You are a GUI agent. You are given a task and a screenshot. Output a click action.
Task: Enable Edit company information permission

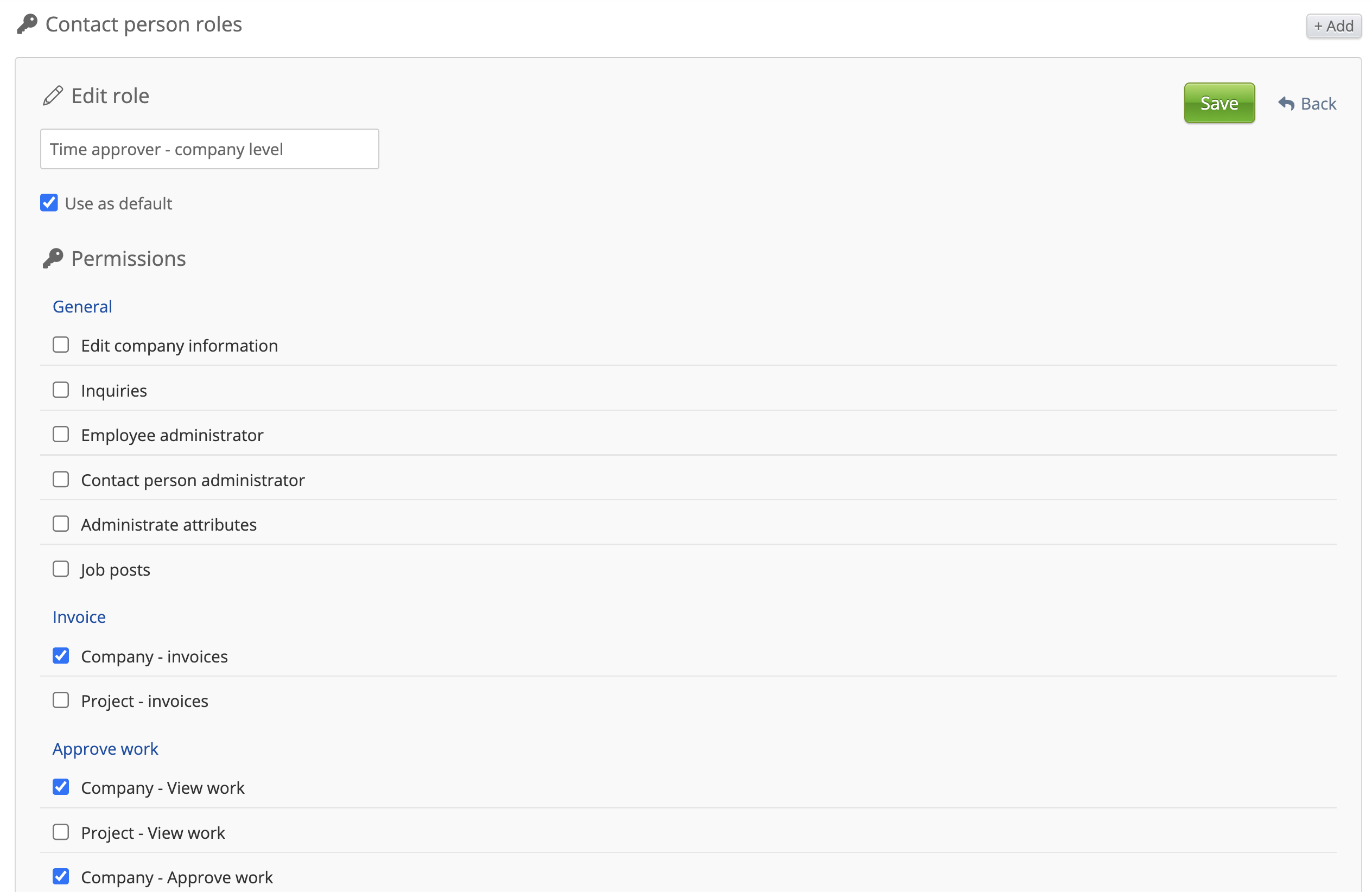click(61, 345)
